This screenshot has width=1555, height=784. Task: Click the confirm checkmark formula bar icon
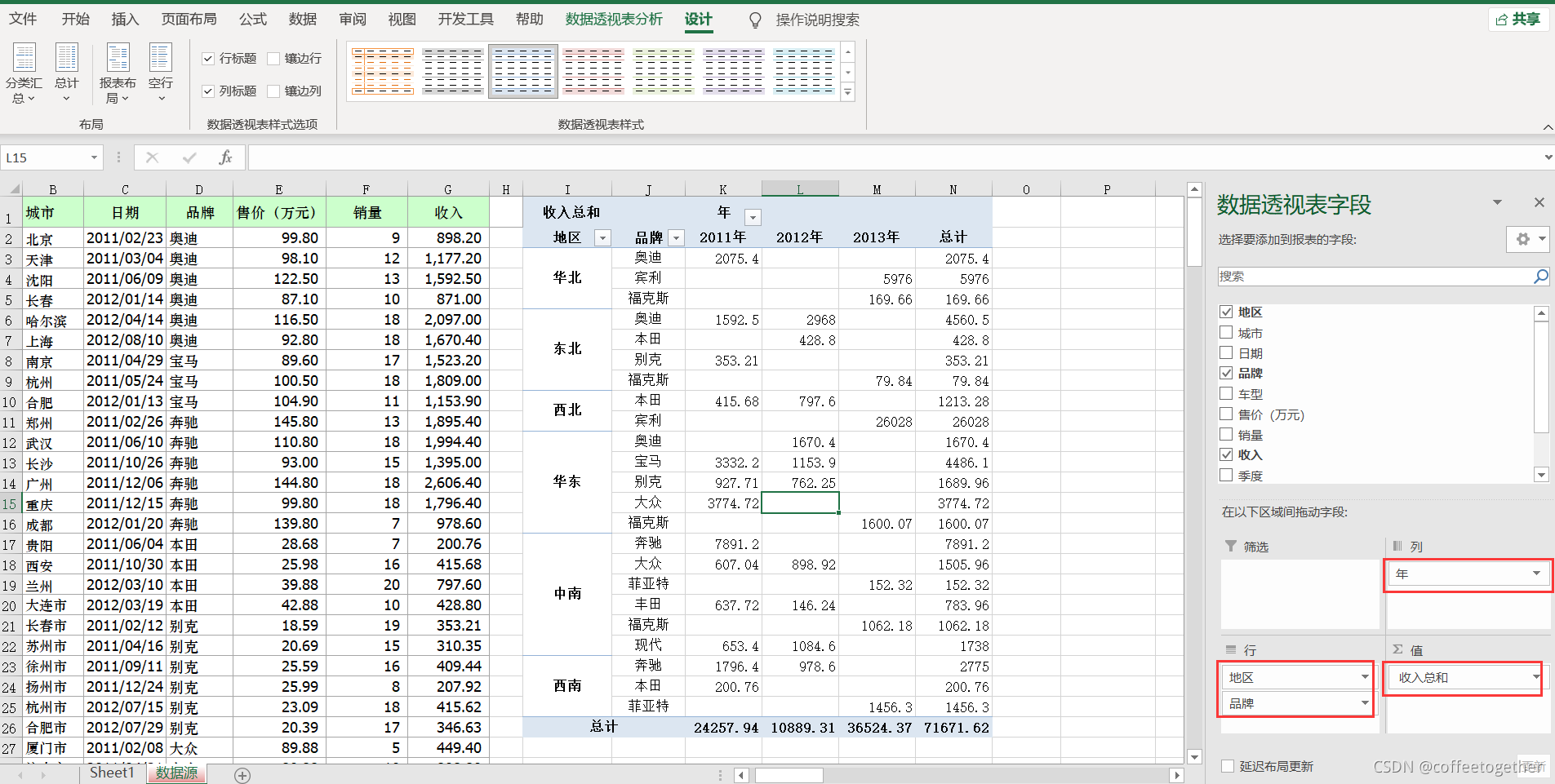click(189, 157)
